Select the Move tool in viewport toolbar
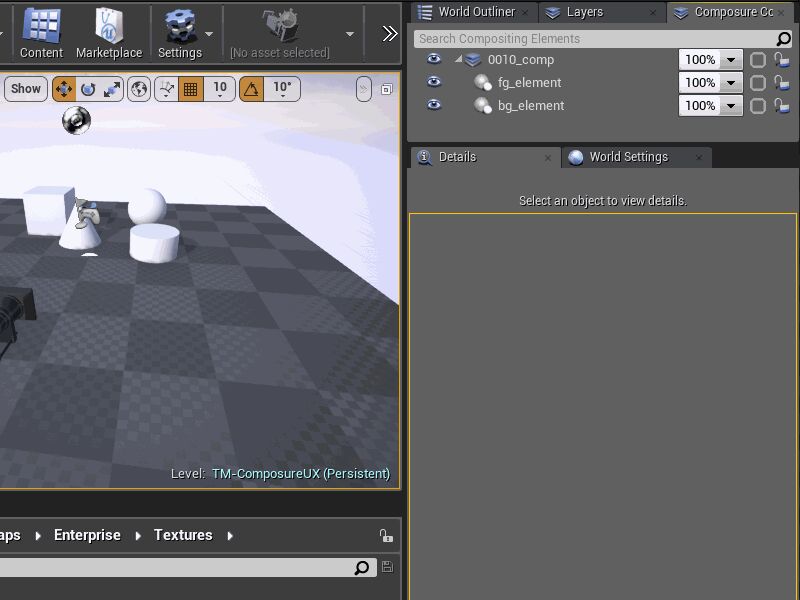The height and width of the screenshot is (600, 800). tap(63, 89)
